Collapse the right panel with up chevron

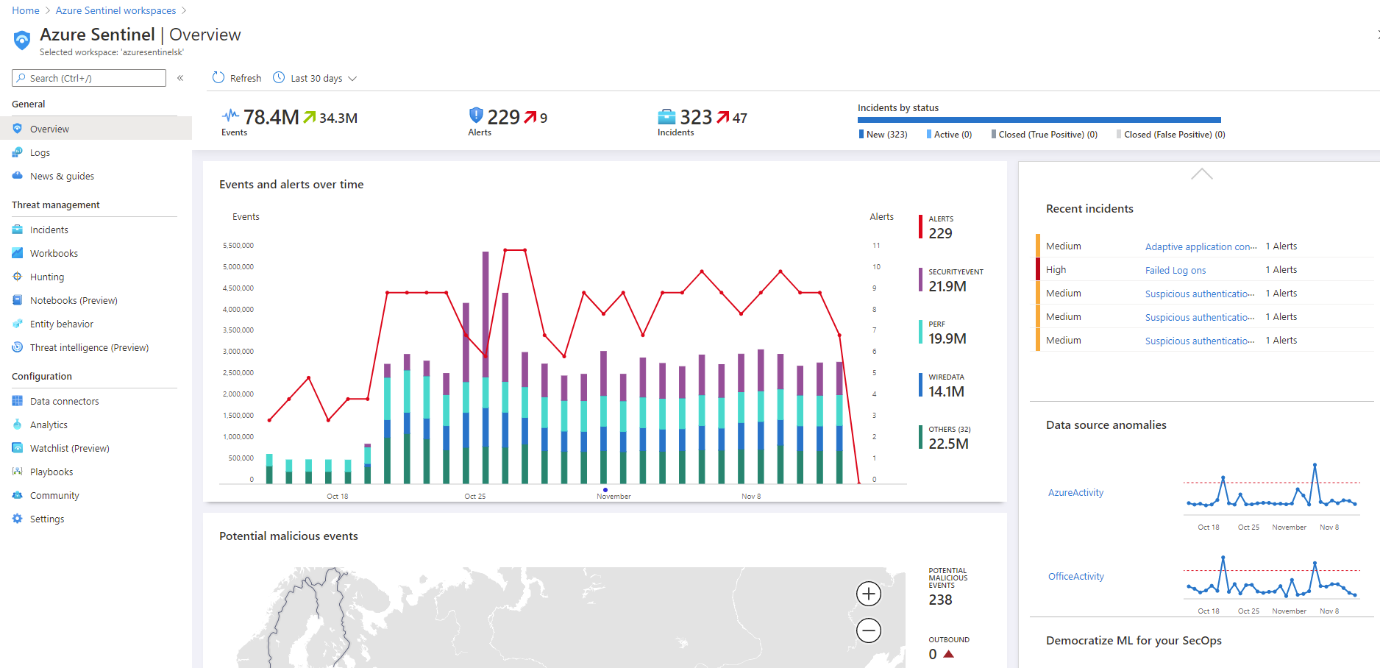[1202, 174]
